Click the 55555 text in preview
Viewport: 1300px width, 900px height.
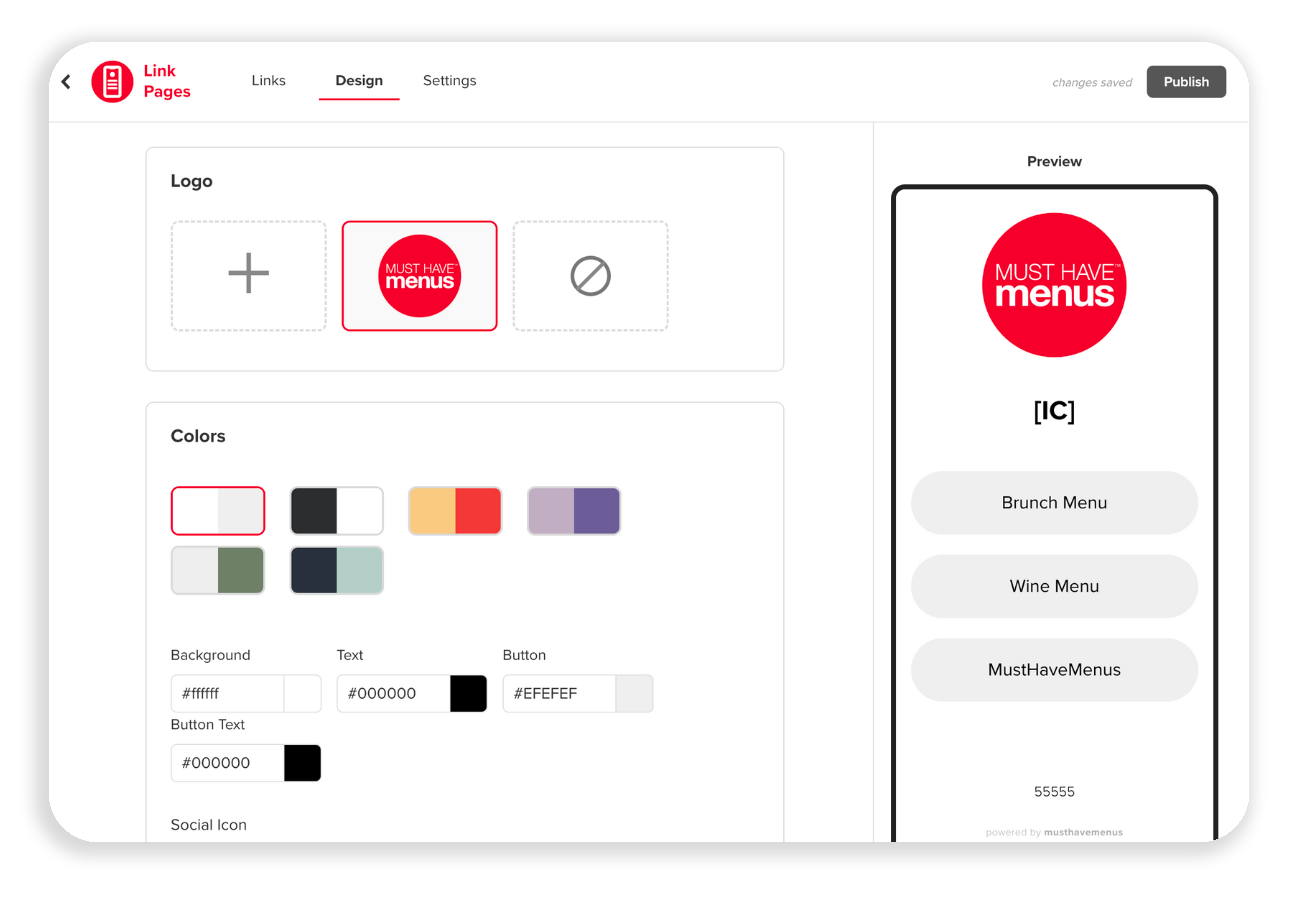(x=1054, y=792)
